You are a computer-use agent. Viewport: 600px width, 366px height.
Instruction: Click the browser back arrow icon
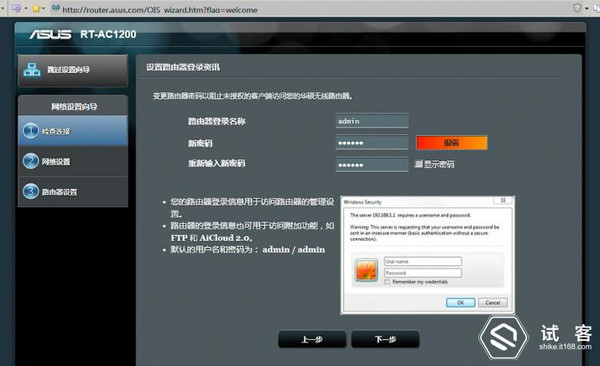[x=16, y=8]
